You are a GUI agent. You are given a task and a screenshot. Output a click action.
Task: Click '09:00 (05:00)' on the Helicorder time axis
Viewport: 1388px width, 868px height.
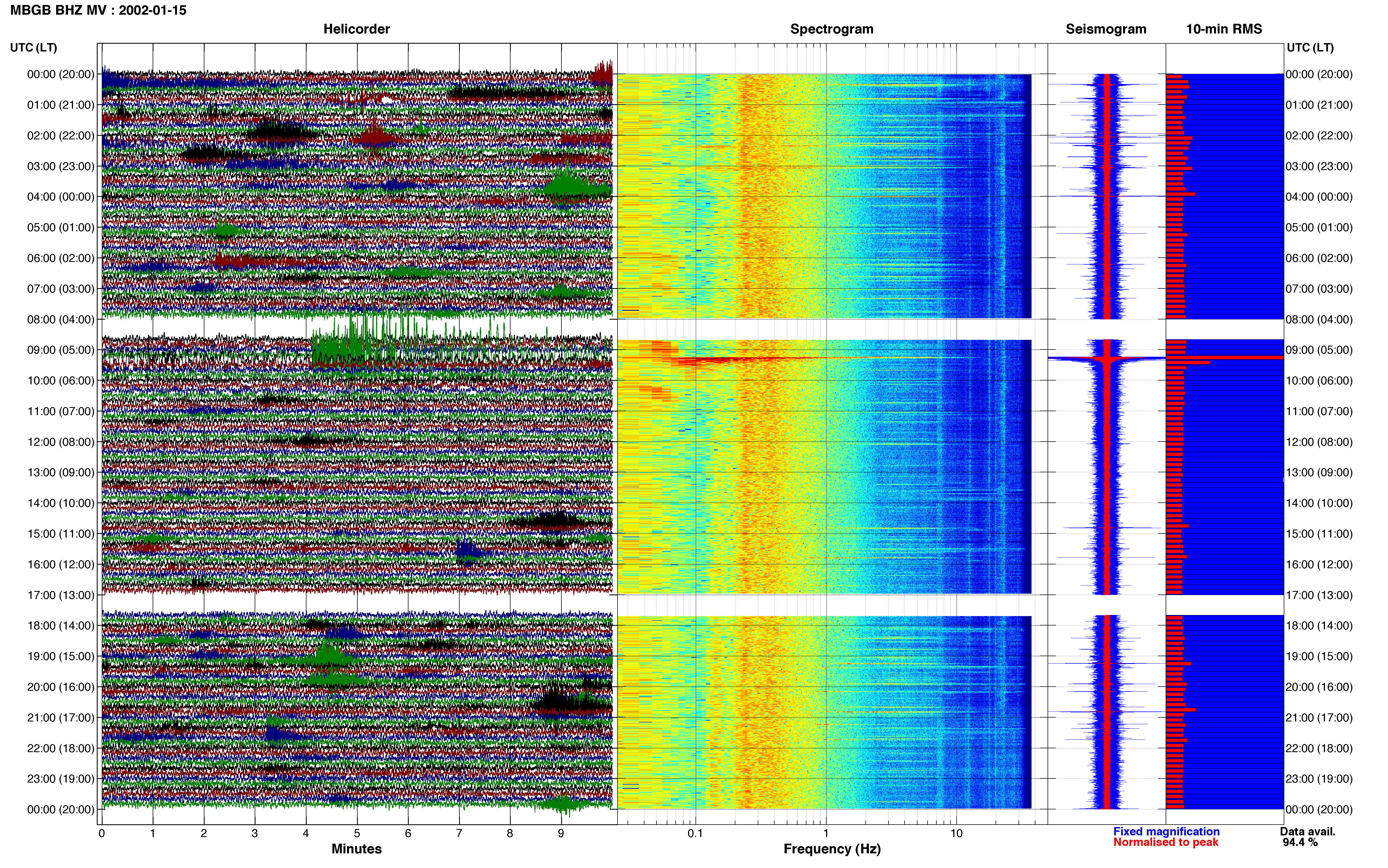pos(61,350)
